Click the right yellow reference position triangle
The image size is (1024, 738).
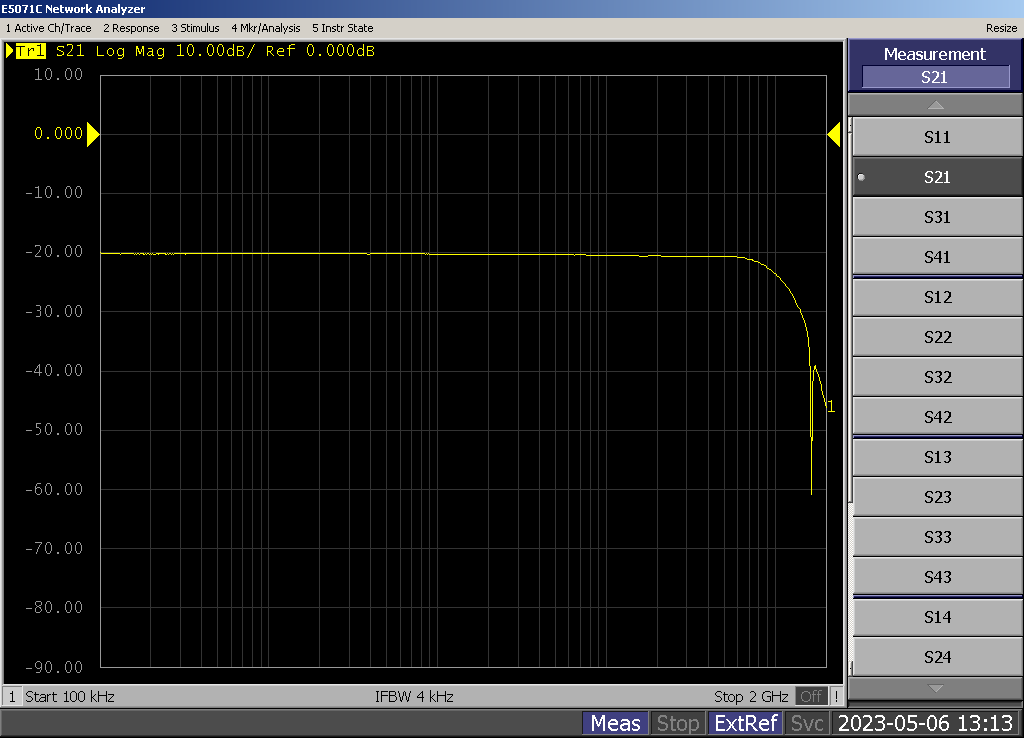point(833,134)
